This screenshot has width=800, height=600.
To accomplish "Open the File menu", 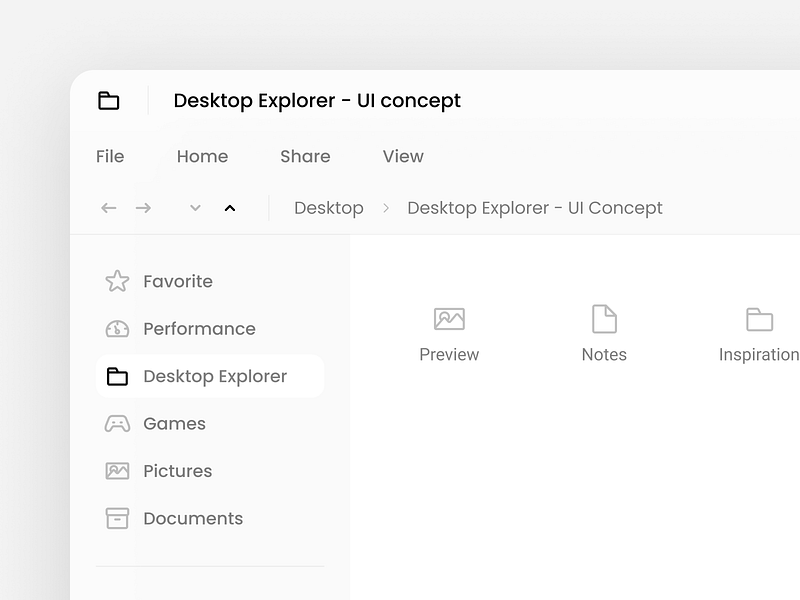I will pyautogui.click(x=110, y=156).
